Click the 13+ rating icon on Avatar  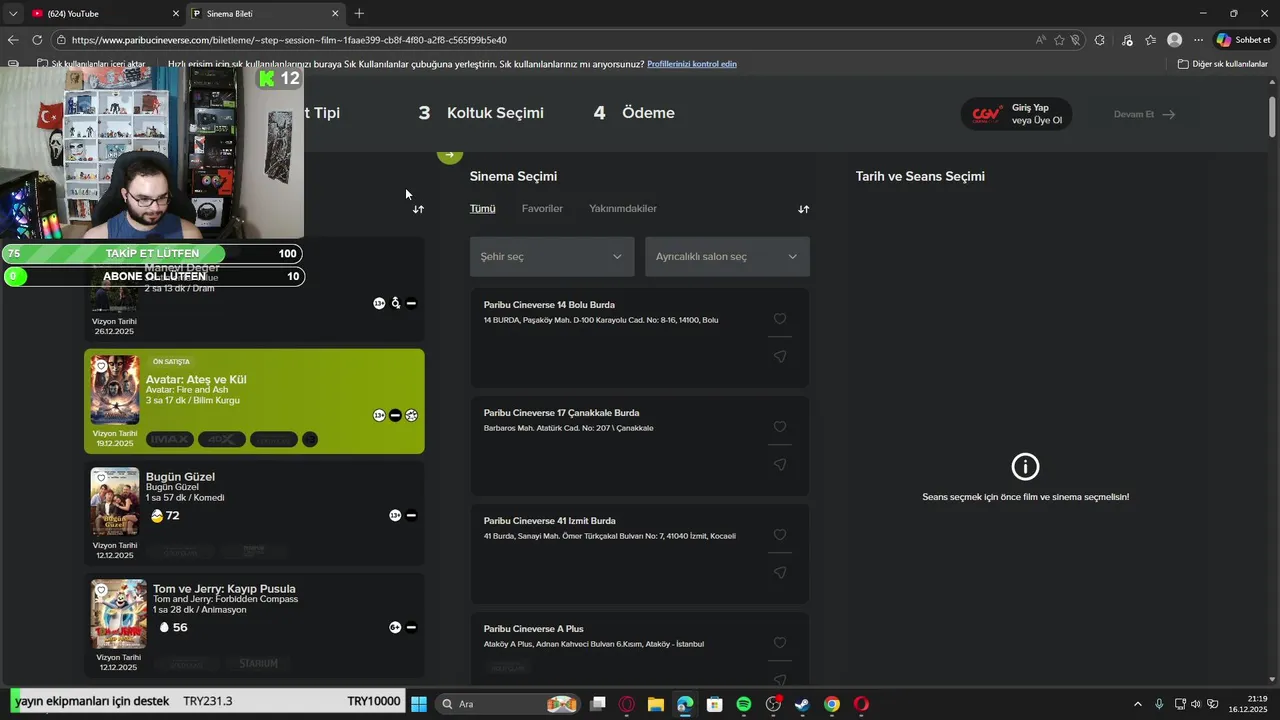(379, 416)
